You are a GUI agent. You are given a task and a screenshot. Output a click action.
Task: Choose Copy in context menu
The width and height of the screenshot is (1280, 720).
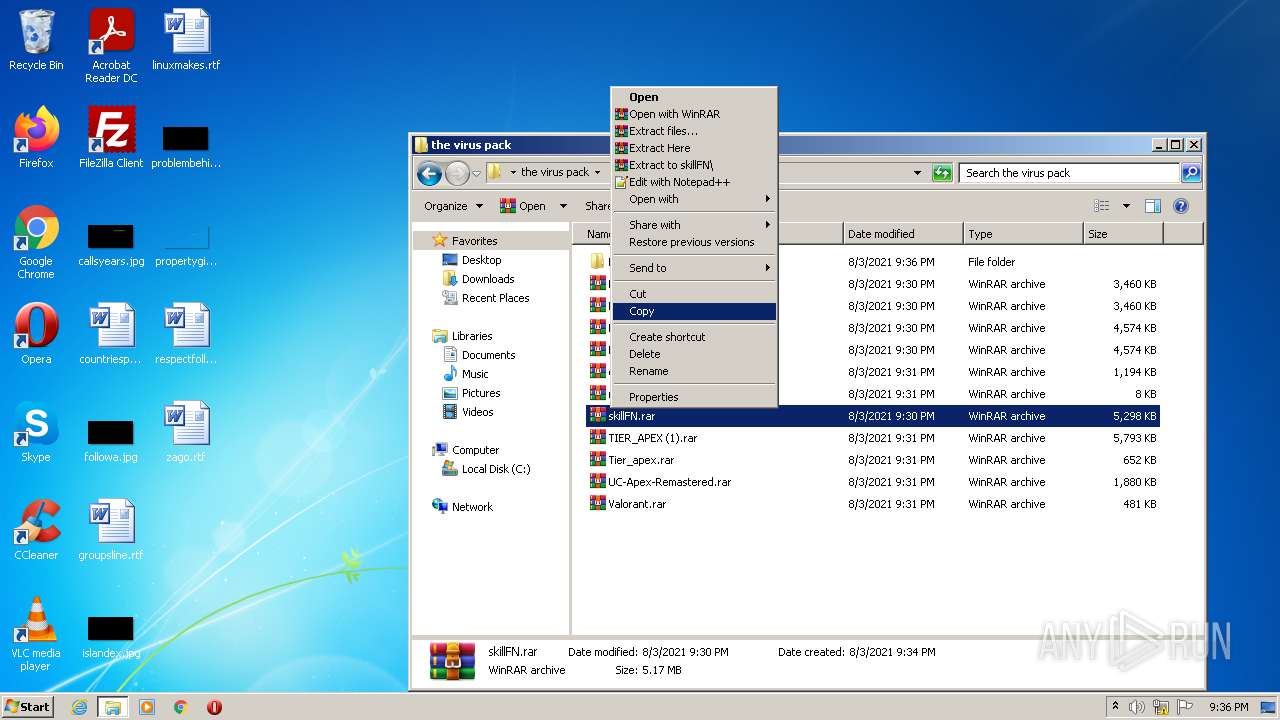694,311
